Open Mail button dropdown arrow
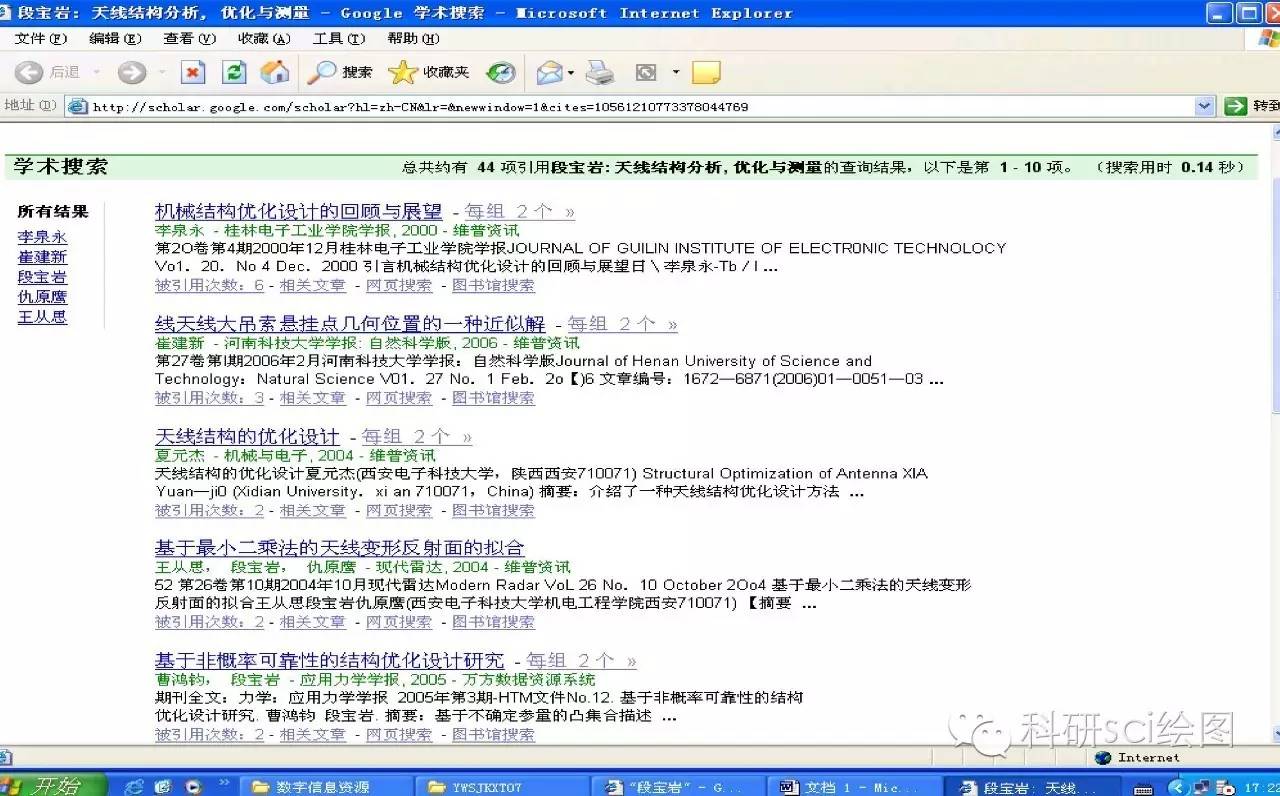The height and width of the screenshot is (796, 1280). tap(571, 72)
